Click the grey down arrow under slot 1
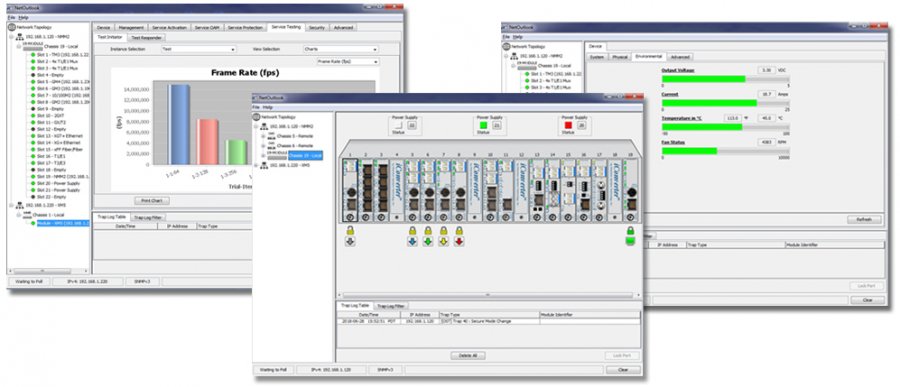This screenshot has width=900, height=387. 350,242
